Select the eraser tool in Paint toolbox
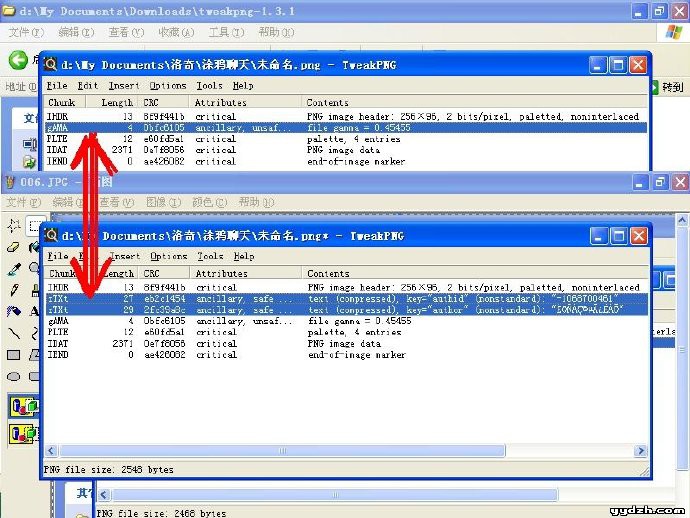This screenshot has height=518, width=690. click(14, 247)
